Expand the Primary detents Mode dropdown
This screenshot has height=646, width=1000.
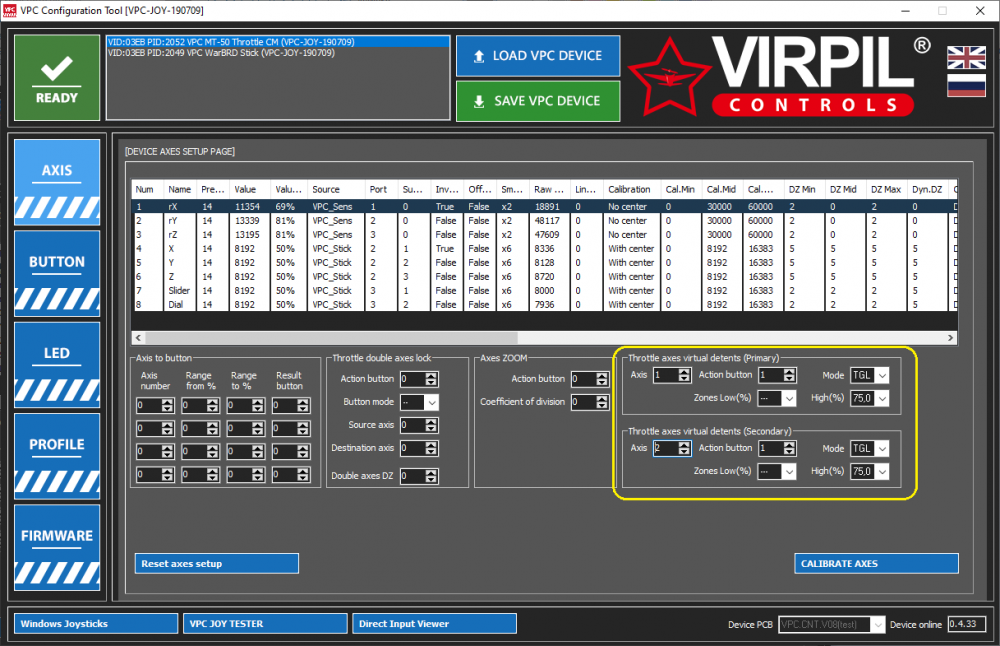(x=869, y=376)
